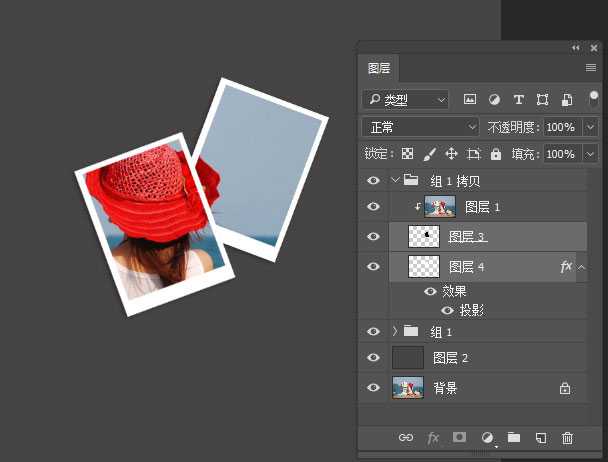The height and width of the screenshot is (462, 608).
Task: Open the 正常 blend mode dropdown
Action: [420, 127]
